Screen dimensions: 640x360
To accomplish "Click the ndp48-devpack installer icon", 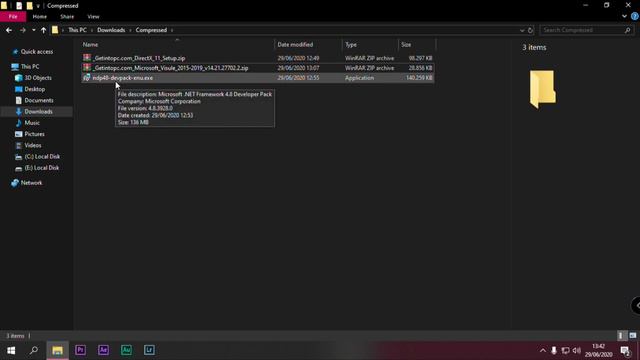I will (x=87, y=78).
